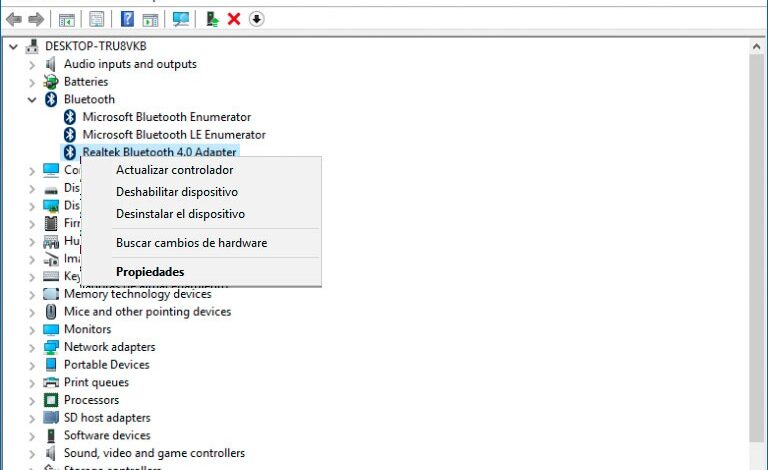Click the Processors chip icon
The height and width of the screenshot is (470, 768).
coord(51,400)
